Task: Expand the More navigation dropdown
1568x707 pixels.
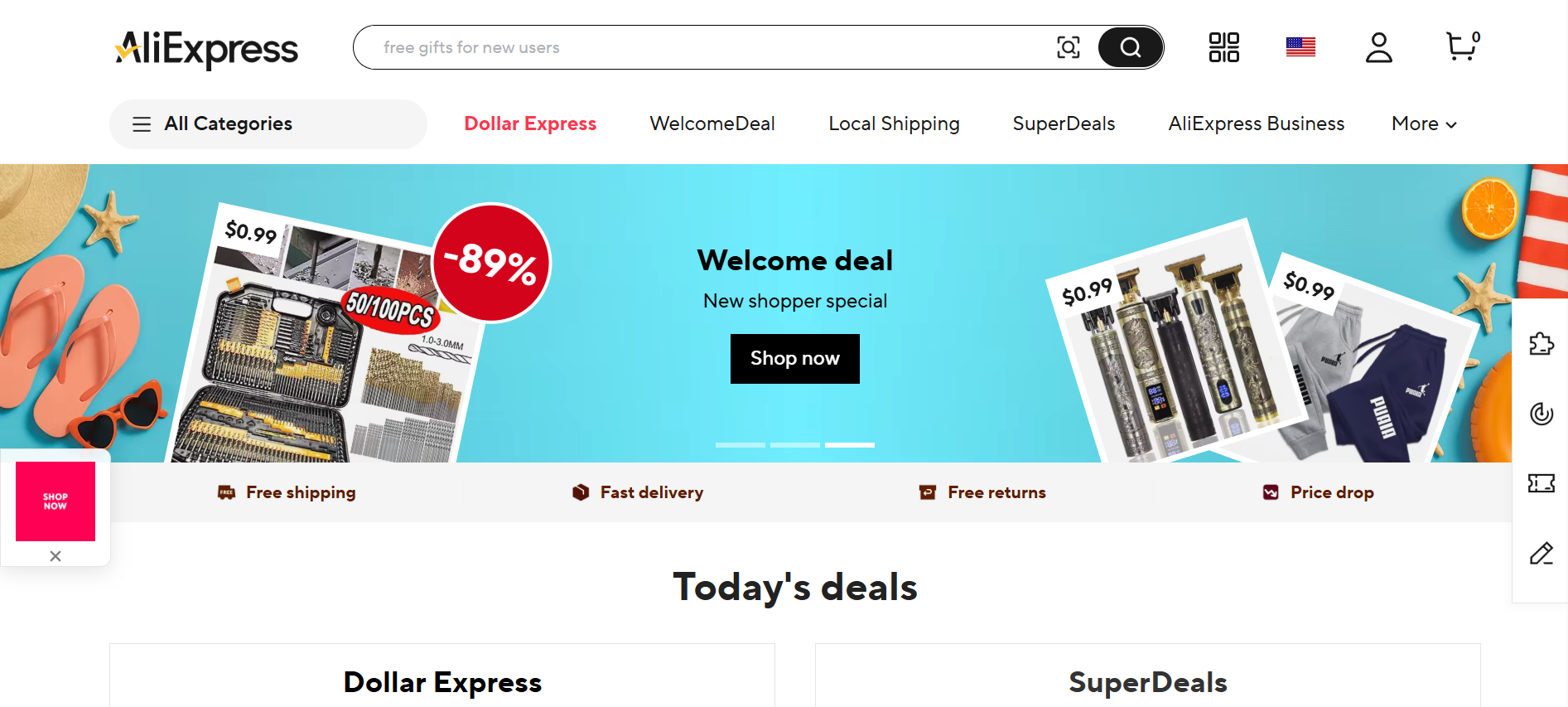Action: coord(1424,123)
